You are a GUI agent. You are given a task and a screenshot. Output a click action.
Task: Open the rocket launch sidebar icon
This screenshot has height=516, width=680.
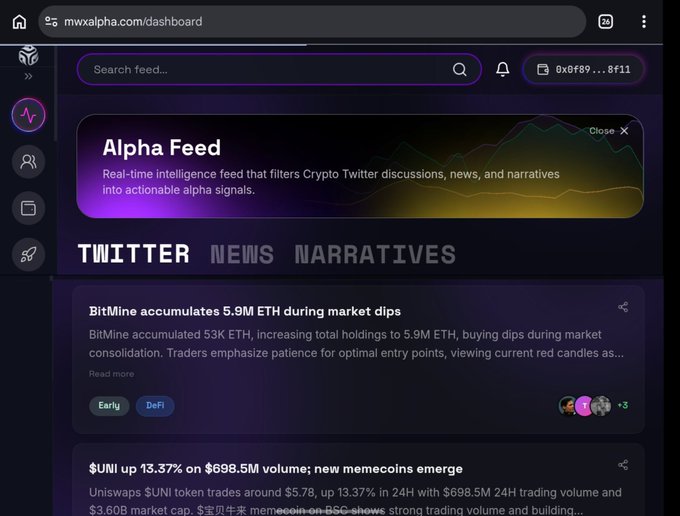tap(28, 255)
